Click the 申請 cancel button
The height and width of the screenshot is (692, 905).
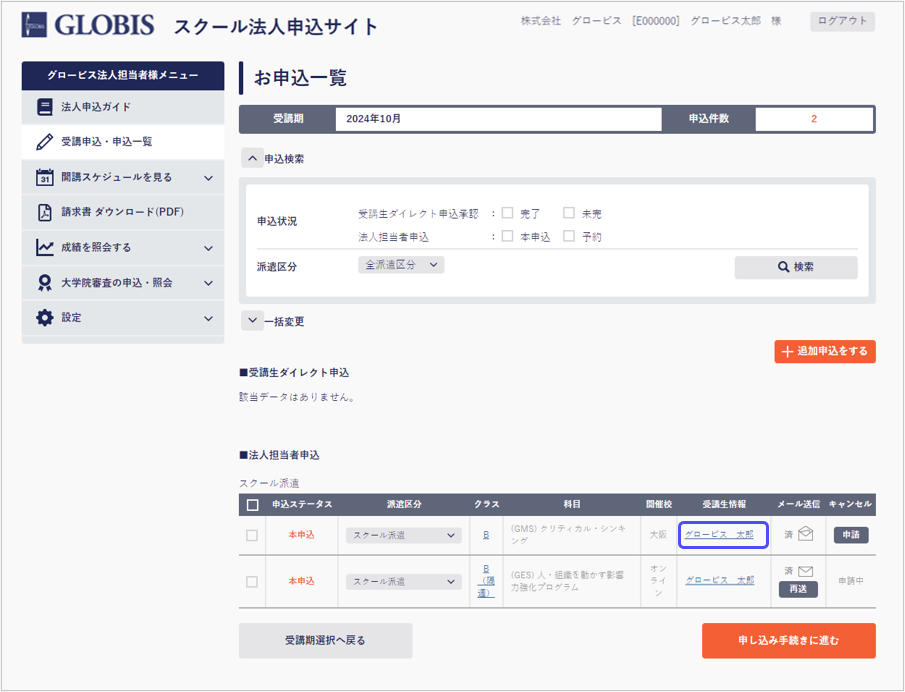pos(851,535)
